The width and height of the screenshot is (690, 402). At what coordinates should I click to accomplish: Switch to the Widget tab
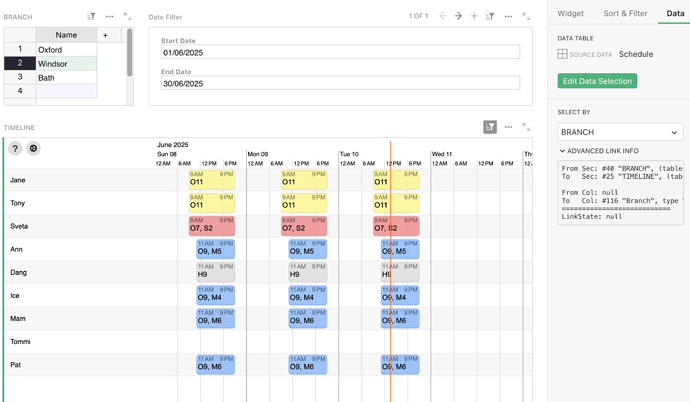pyautogui.click(x=570, y=14)
